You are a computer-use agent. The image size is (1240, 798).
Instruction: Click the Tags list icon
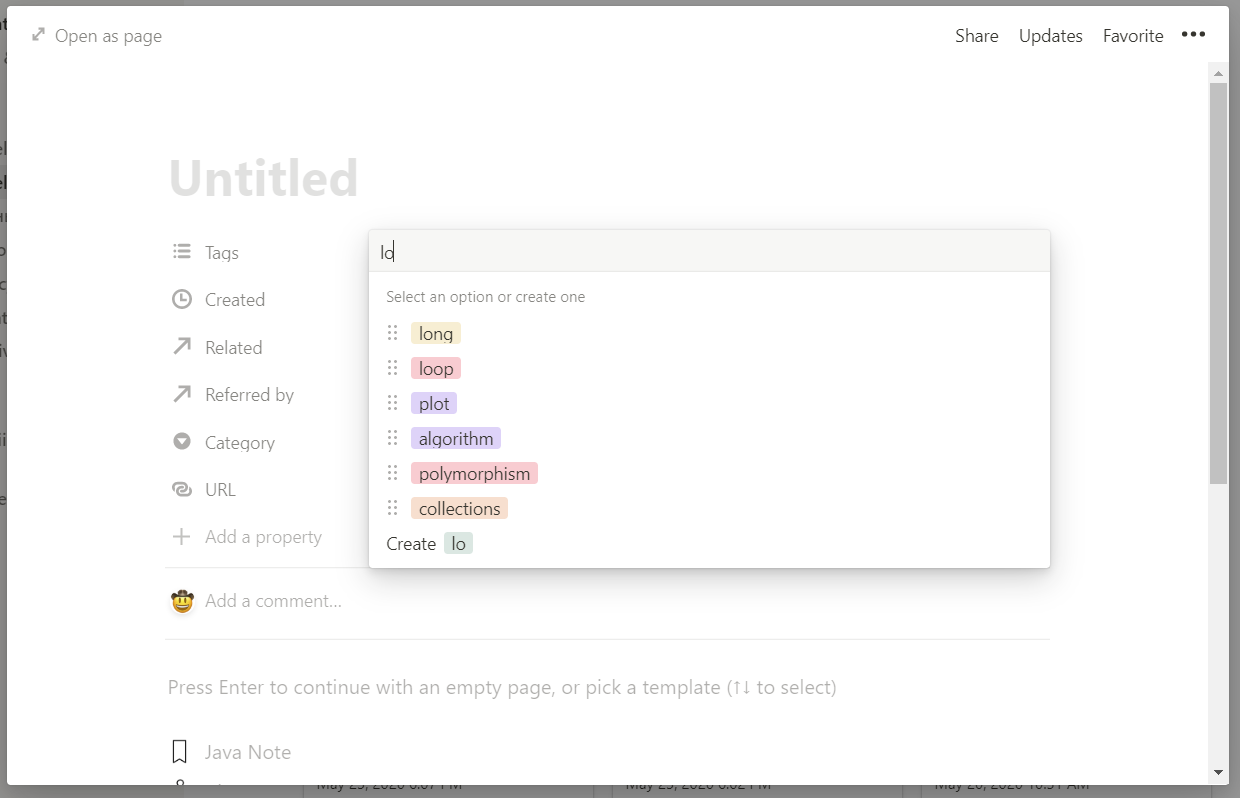[x=181, y=252]
